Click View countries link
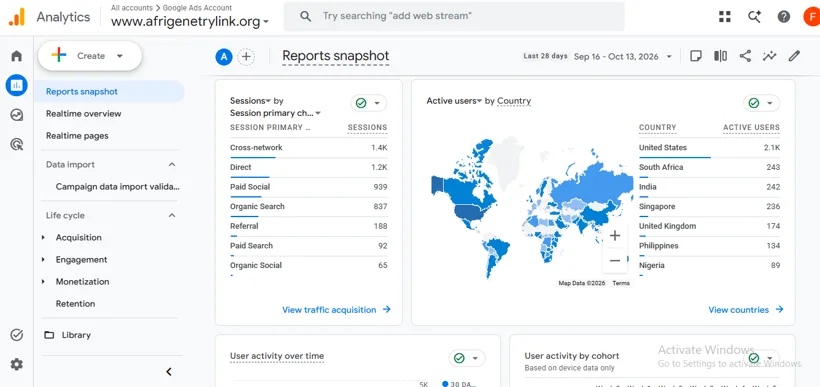Screen dimensions: 820x387 point(746,310)
